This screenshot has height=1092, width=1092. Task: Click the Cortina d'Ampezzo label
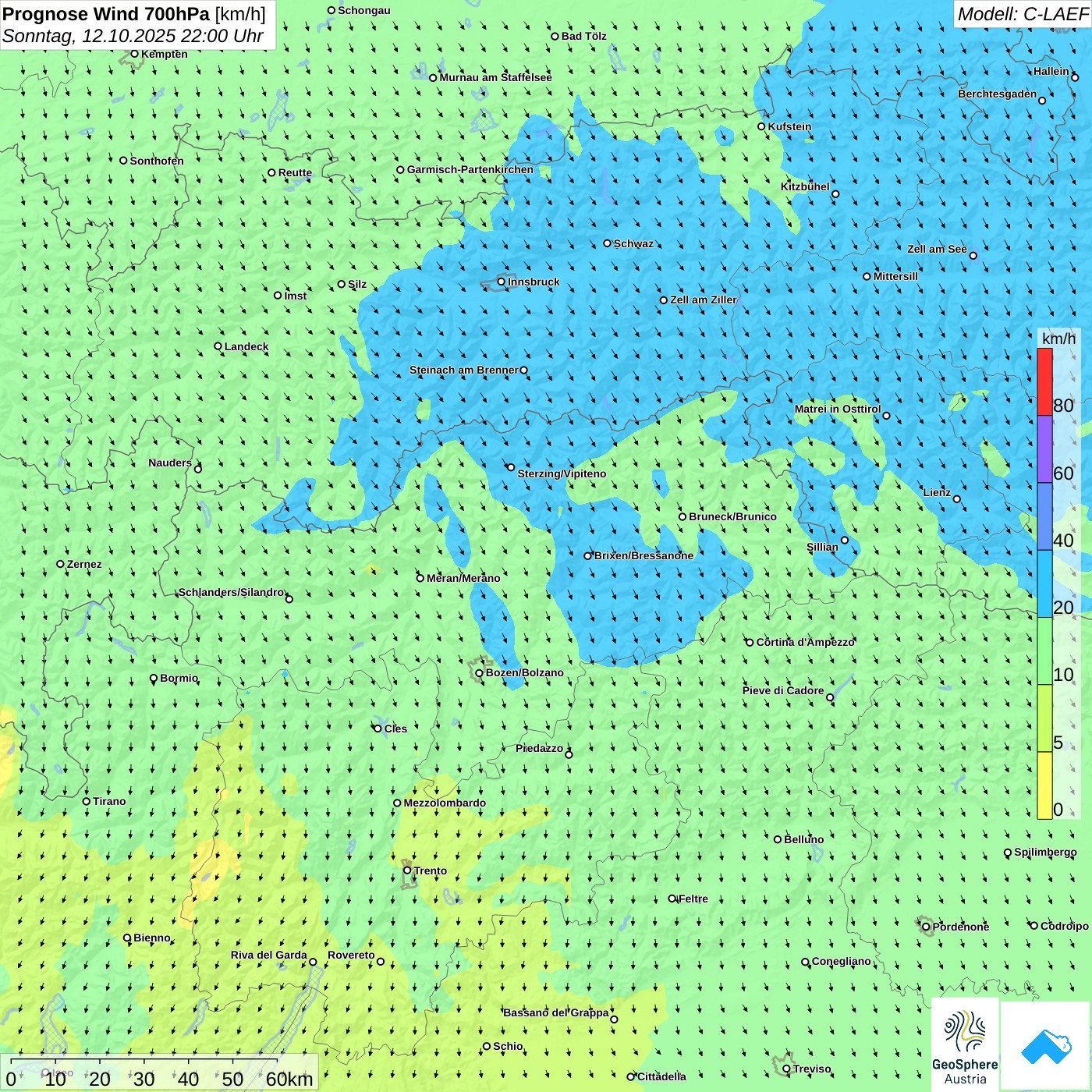[x=805, y=642]
